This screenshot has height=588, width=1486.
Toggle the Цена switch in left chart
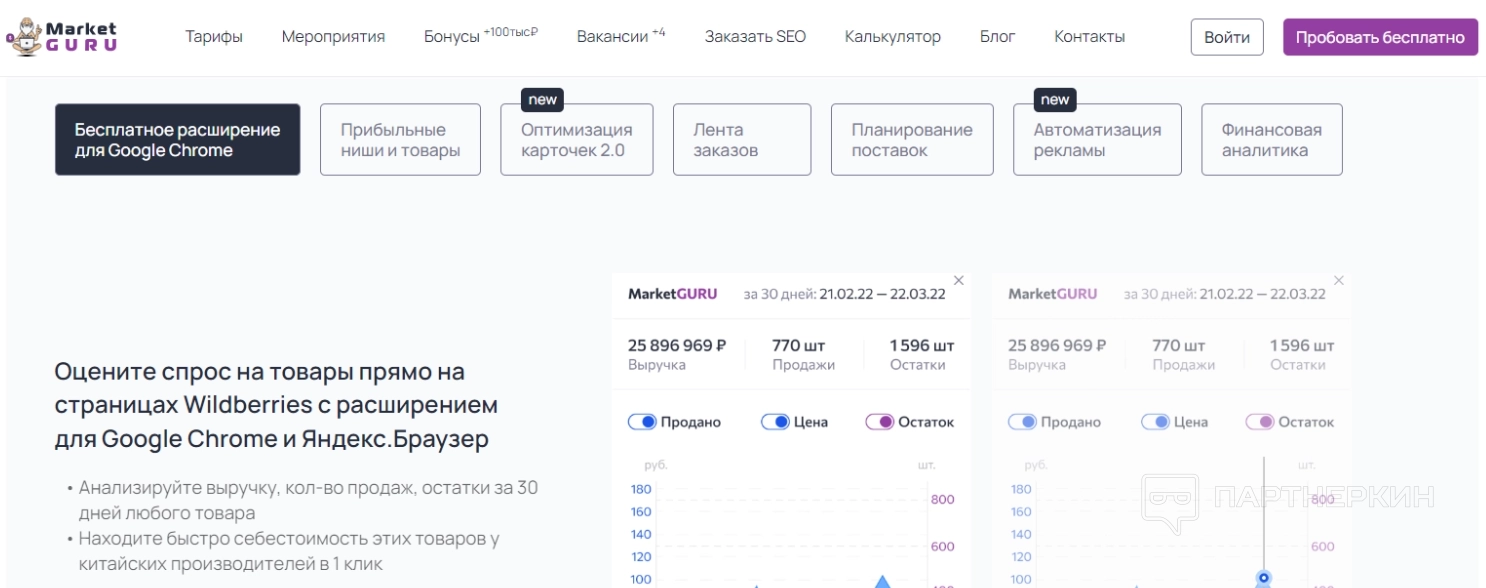coord(775,422)
